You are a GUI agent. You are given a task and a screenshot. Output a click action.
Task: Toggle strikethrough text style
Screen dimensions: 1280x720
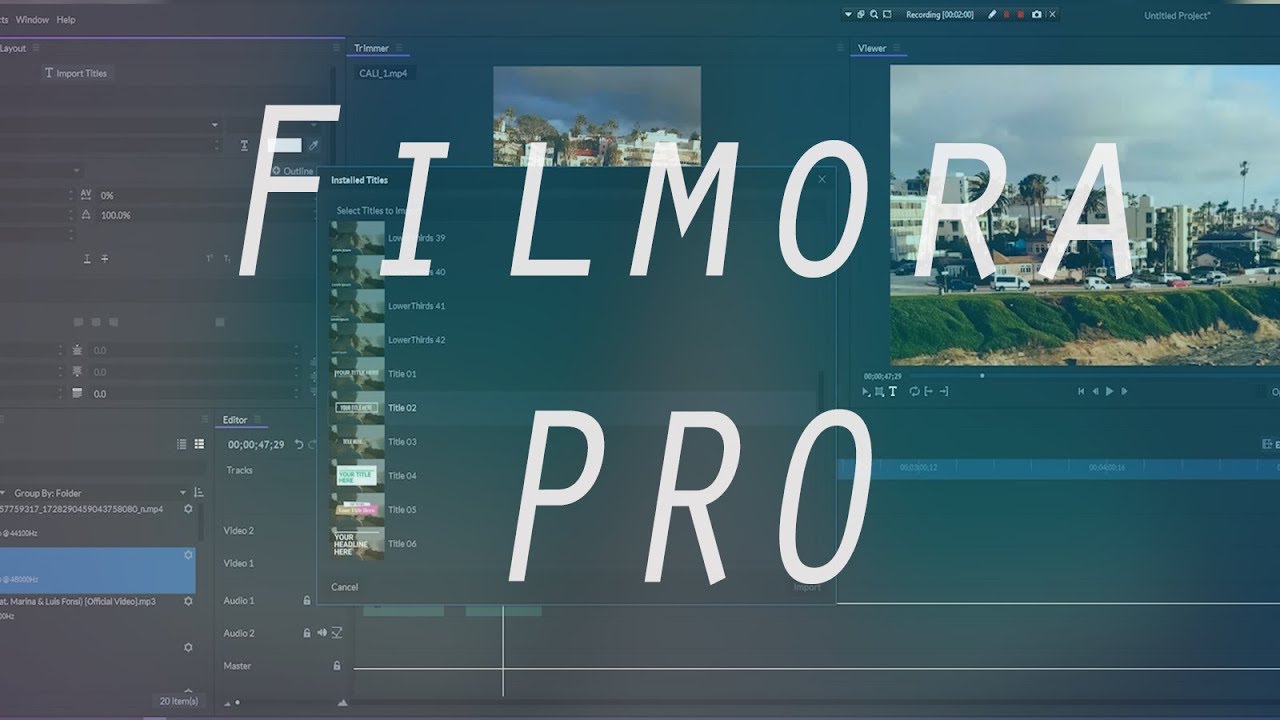click(105, 259)
